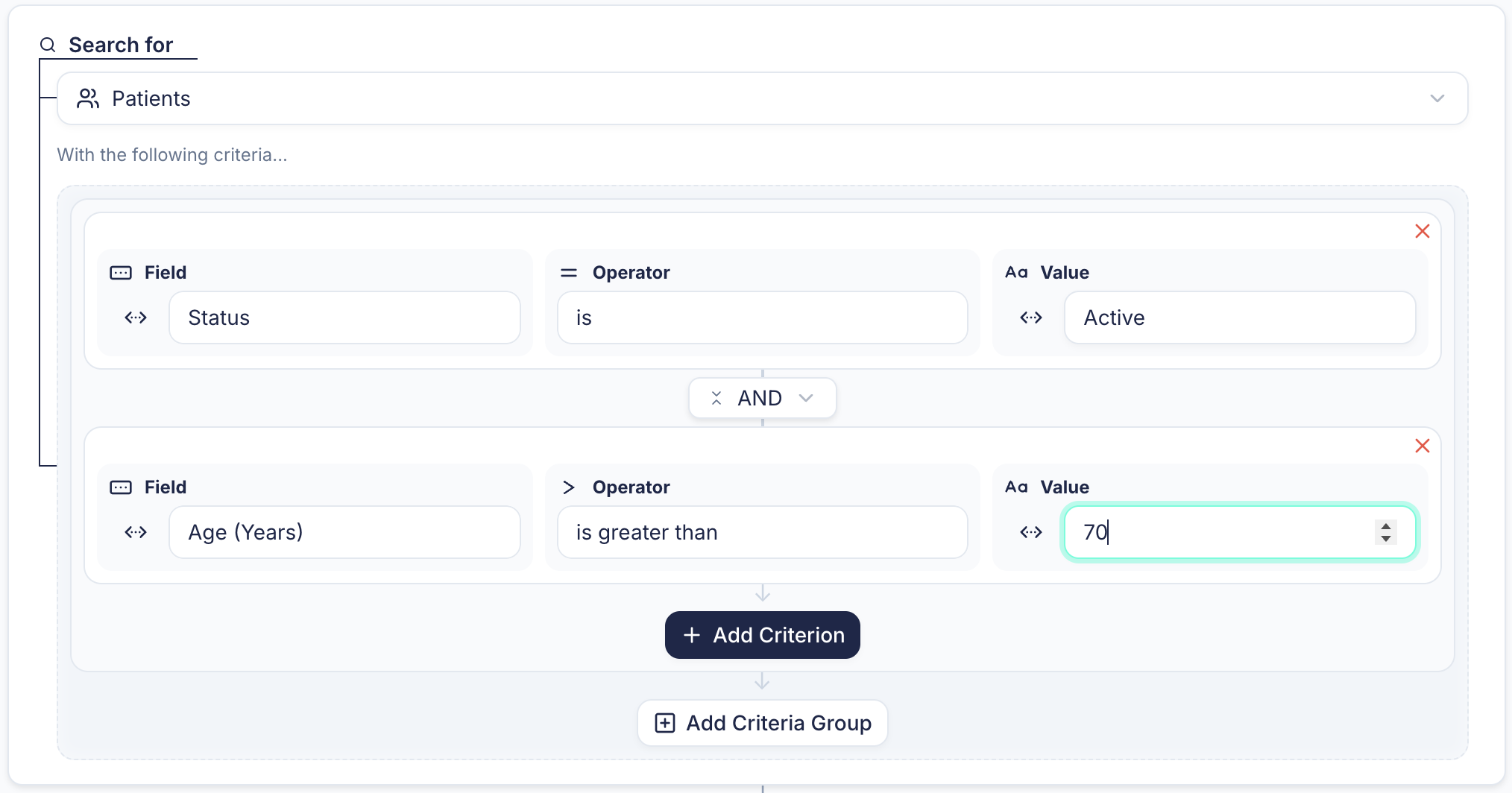Click the Field icon in Status criterion

click(x=121, y=273)
